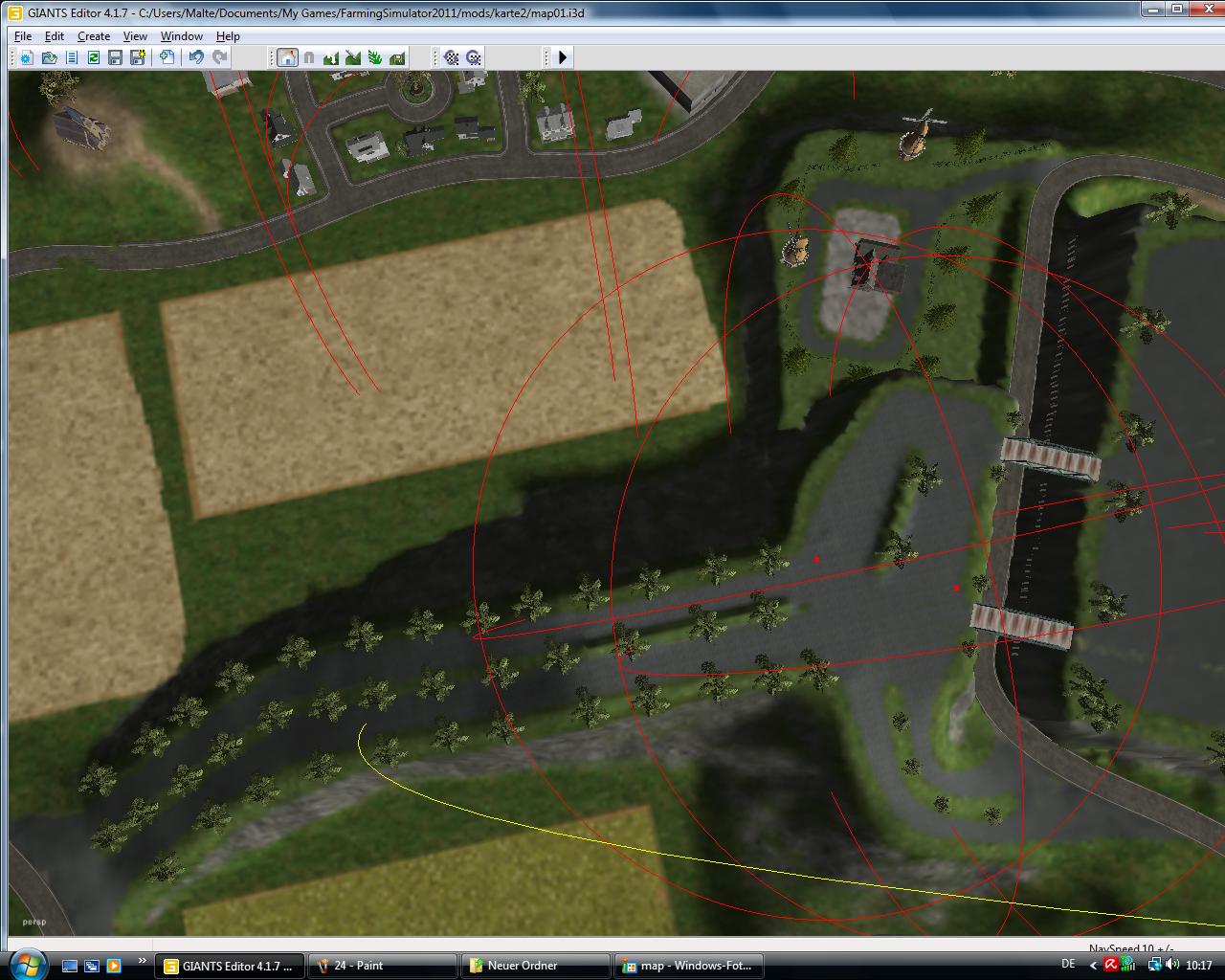Select the terrain sculpt tool icon

[331, 57]
